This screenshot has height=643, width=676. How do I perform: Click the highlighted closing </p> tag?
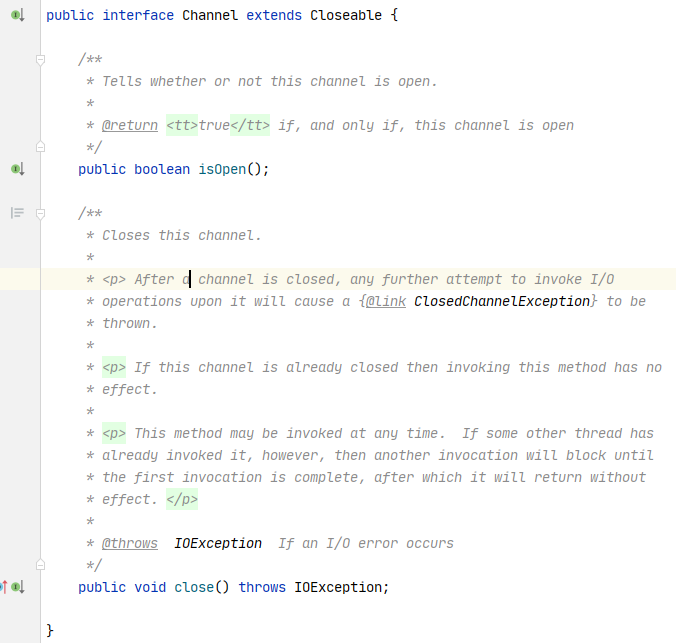coord(182,499)
